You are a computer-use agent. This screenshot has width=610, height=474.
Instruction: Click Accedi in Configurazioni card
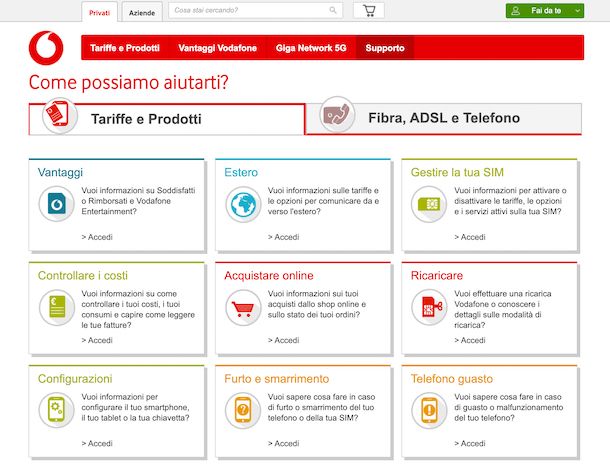point(97,443)
